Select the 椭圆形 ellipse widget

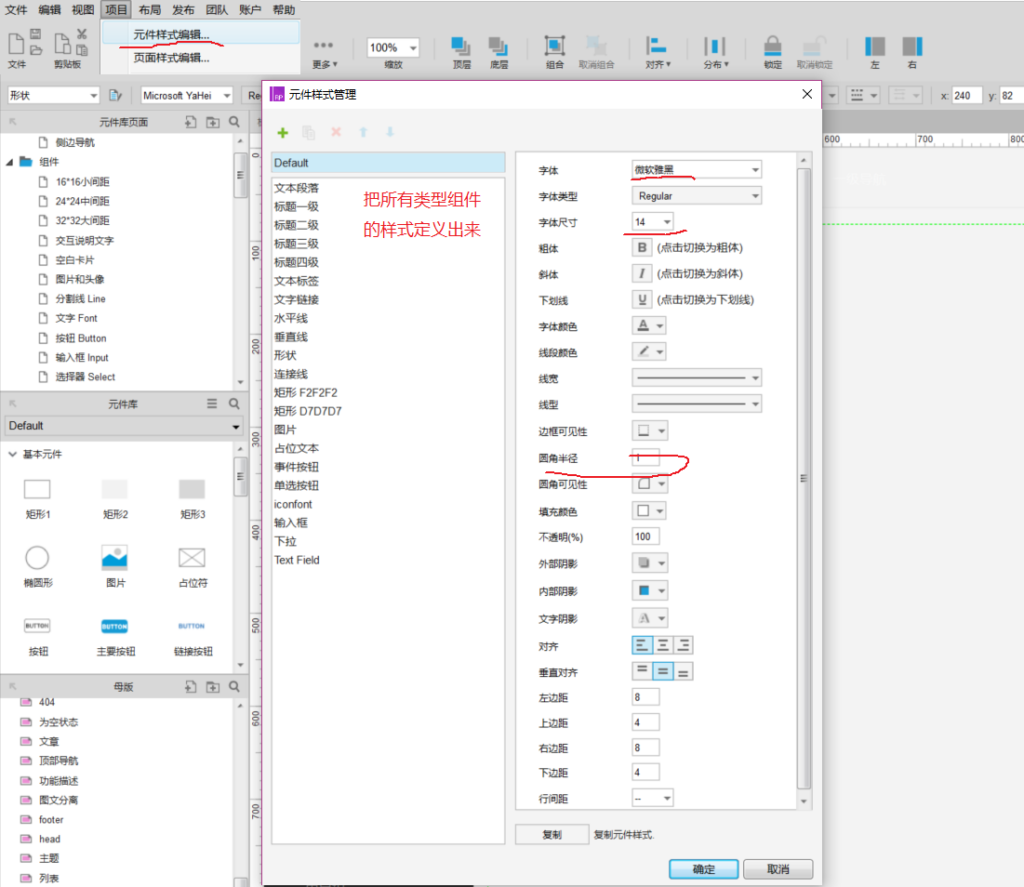pos(37,558)
